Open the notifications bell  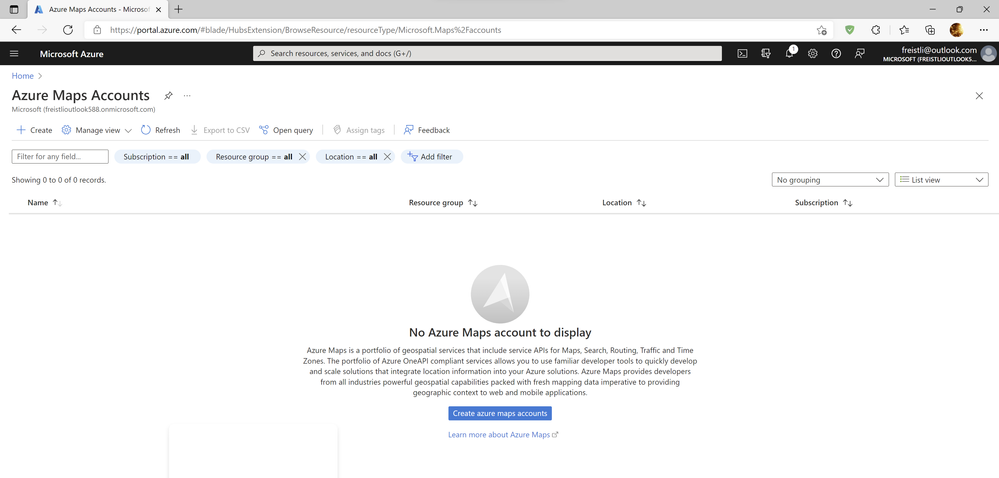pos(789,54)
